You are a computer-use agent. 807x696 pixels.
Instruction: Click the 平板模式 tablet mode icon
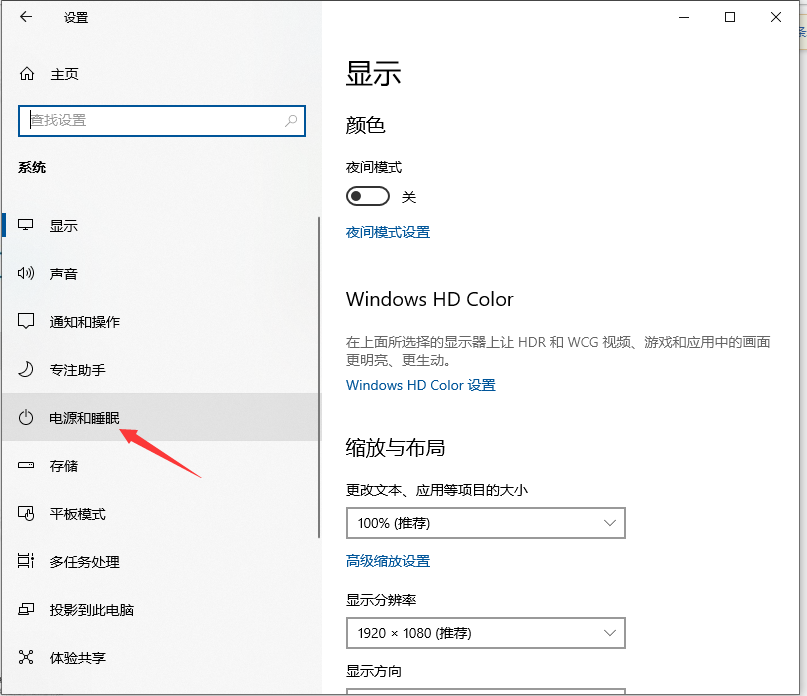tap(26, 513)
